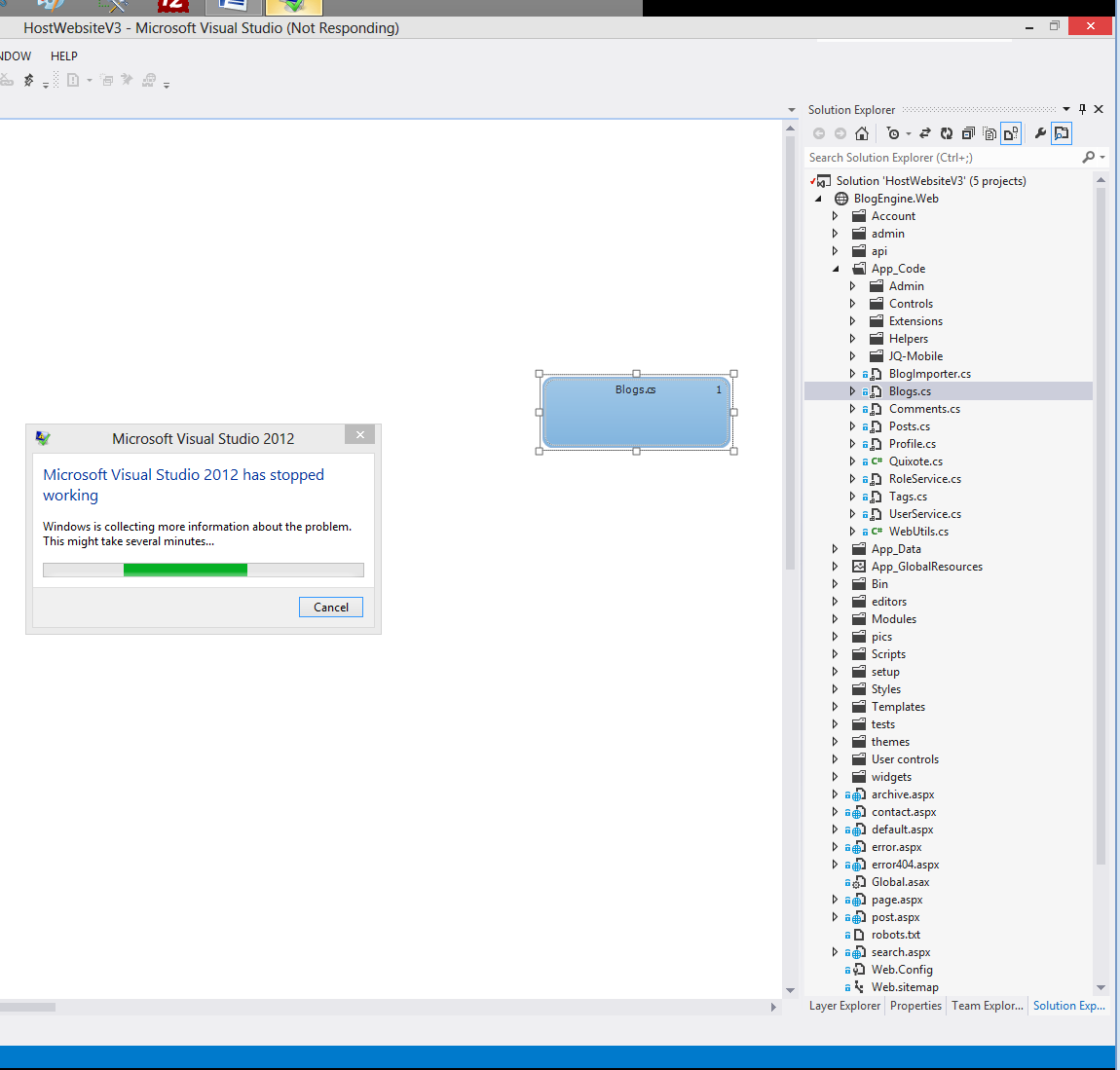Viewport: 1120px width, 1070px height.
Task: Open the search options dropdown arrow
Action: coord(1102,157)
